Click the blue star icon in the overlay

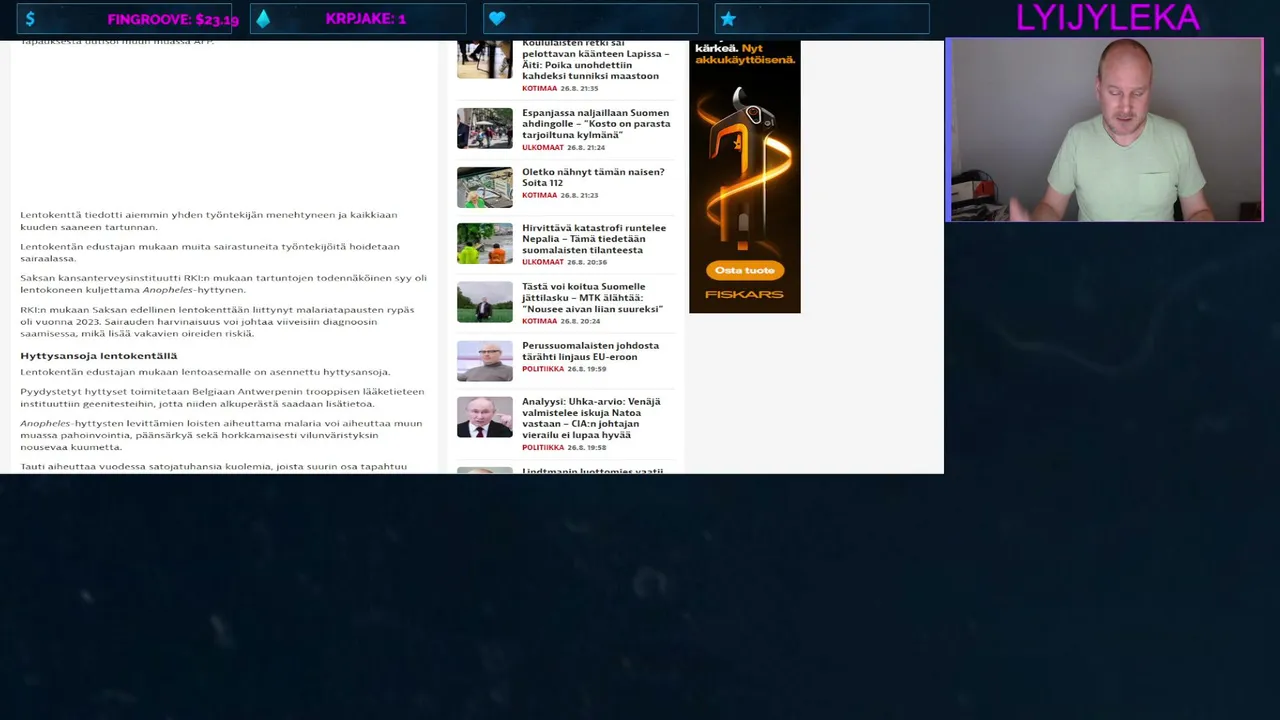click(728, 19)
